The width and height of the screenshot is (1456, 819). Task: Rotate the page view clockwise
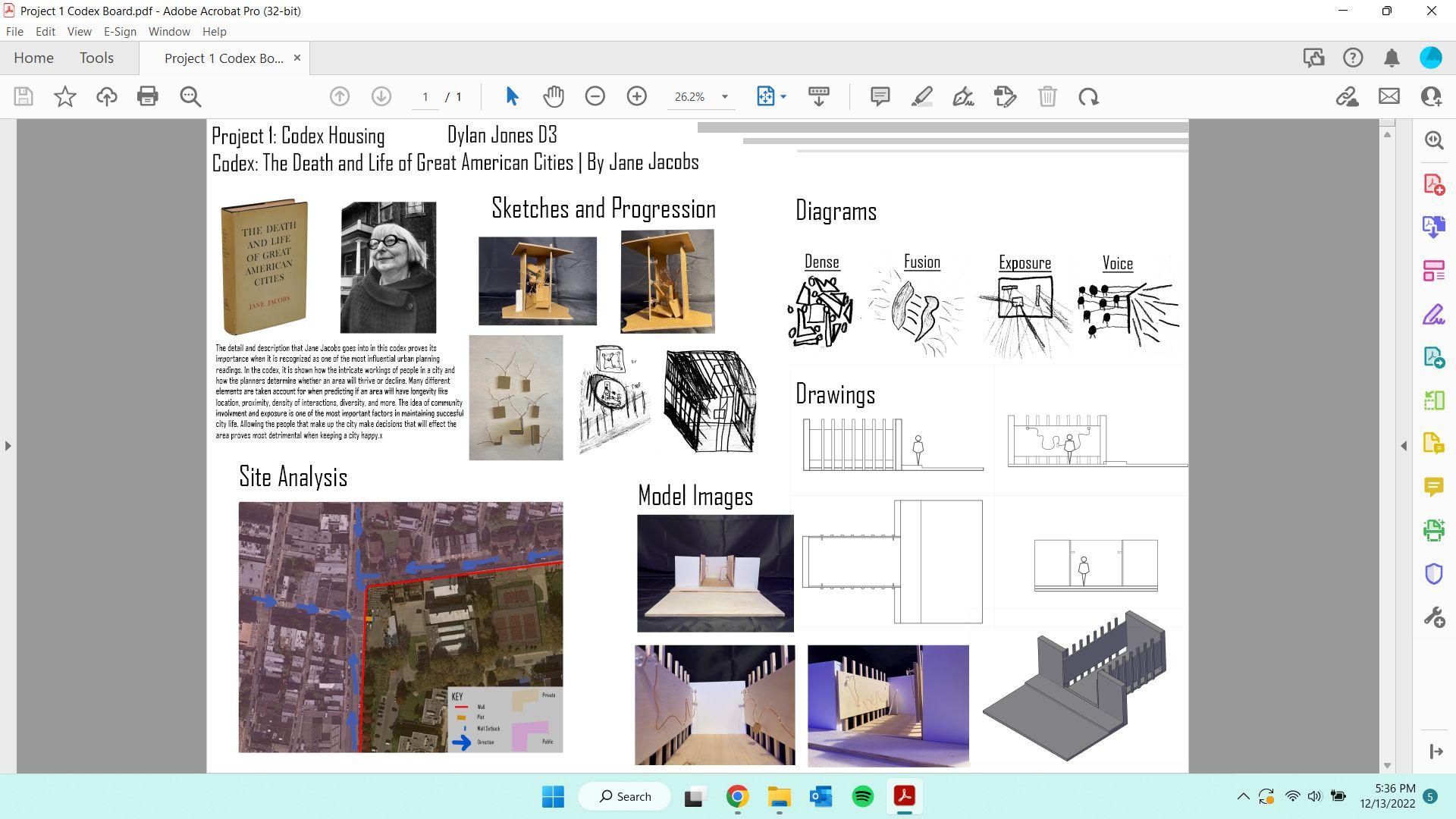click(1088, 96)
